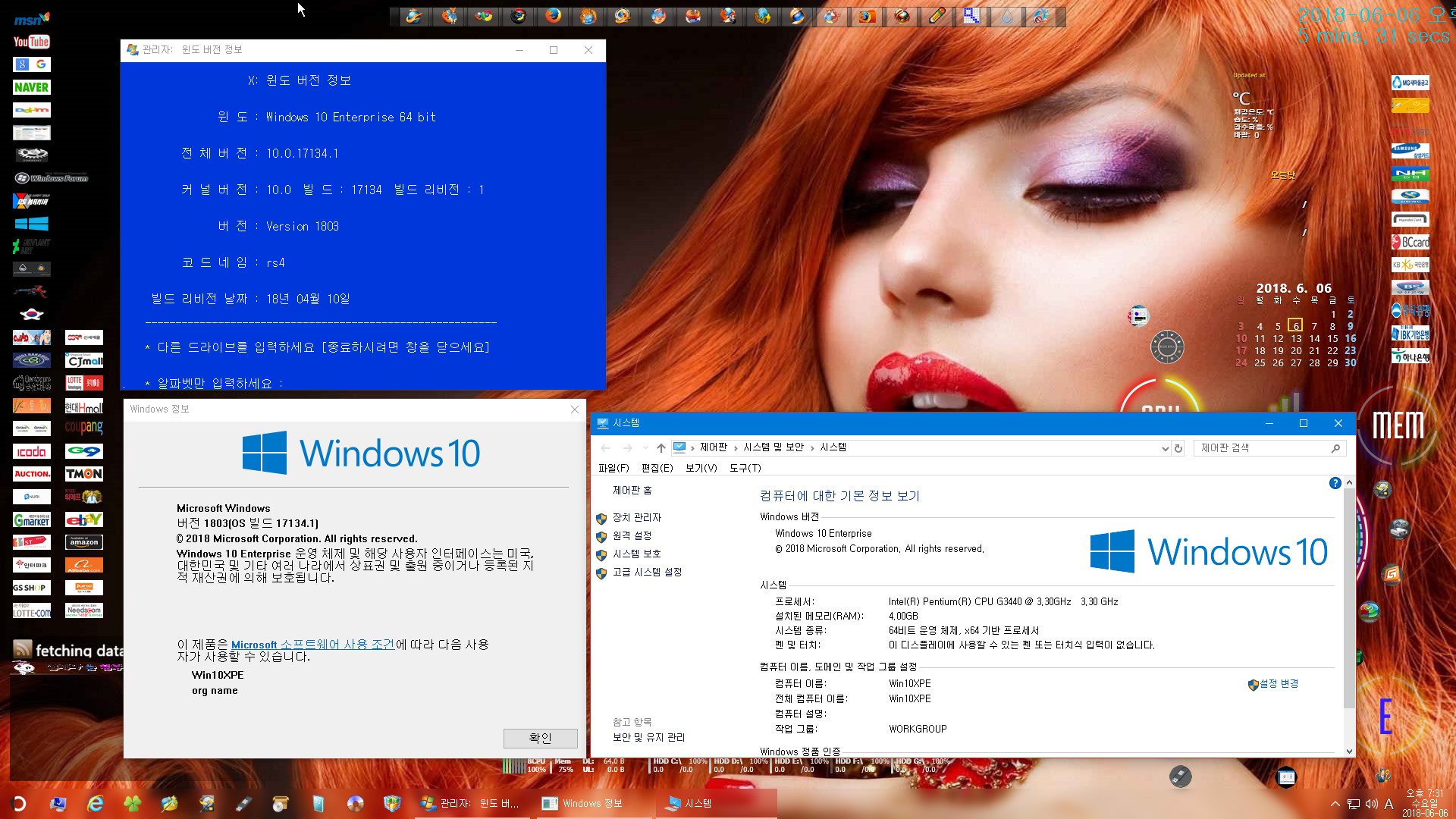Open the NAVER shortcut icon
Screen dimensions: 1456x819
(31, 87)
